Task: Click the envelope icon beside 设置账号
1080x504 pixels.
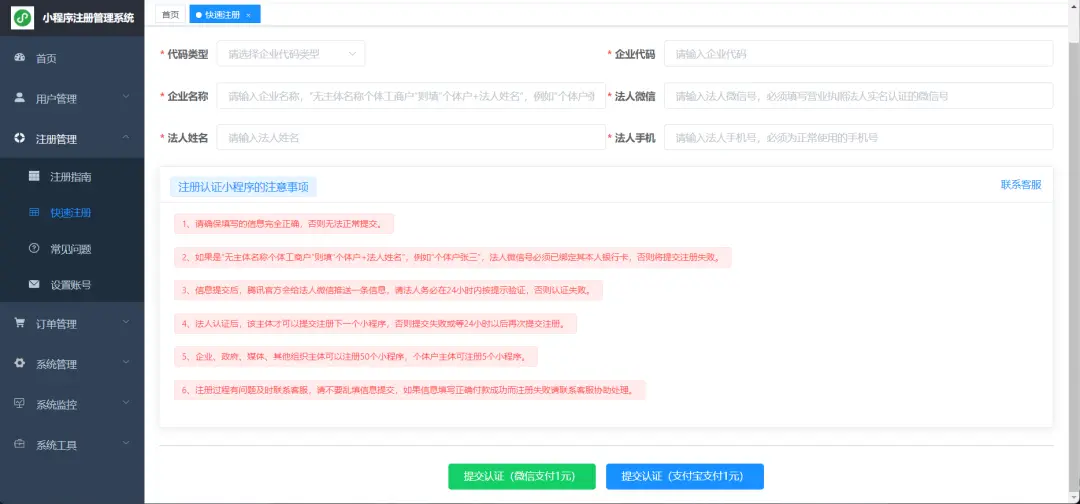Action: pos(34,284)
